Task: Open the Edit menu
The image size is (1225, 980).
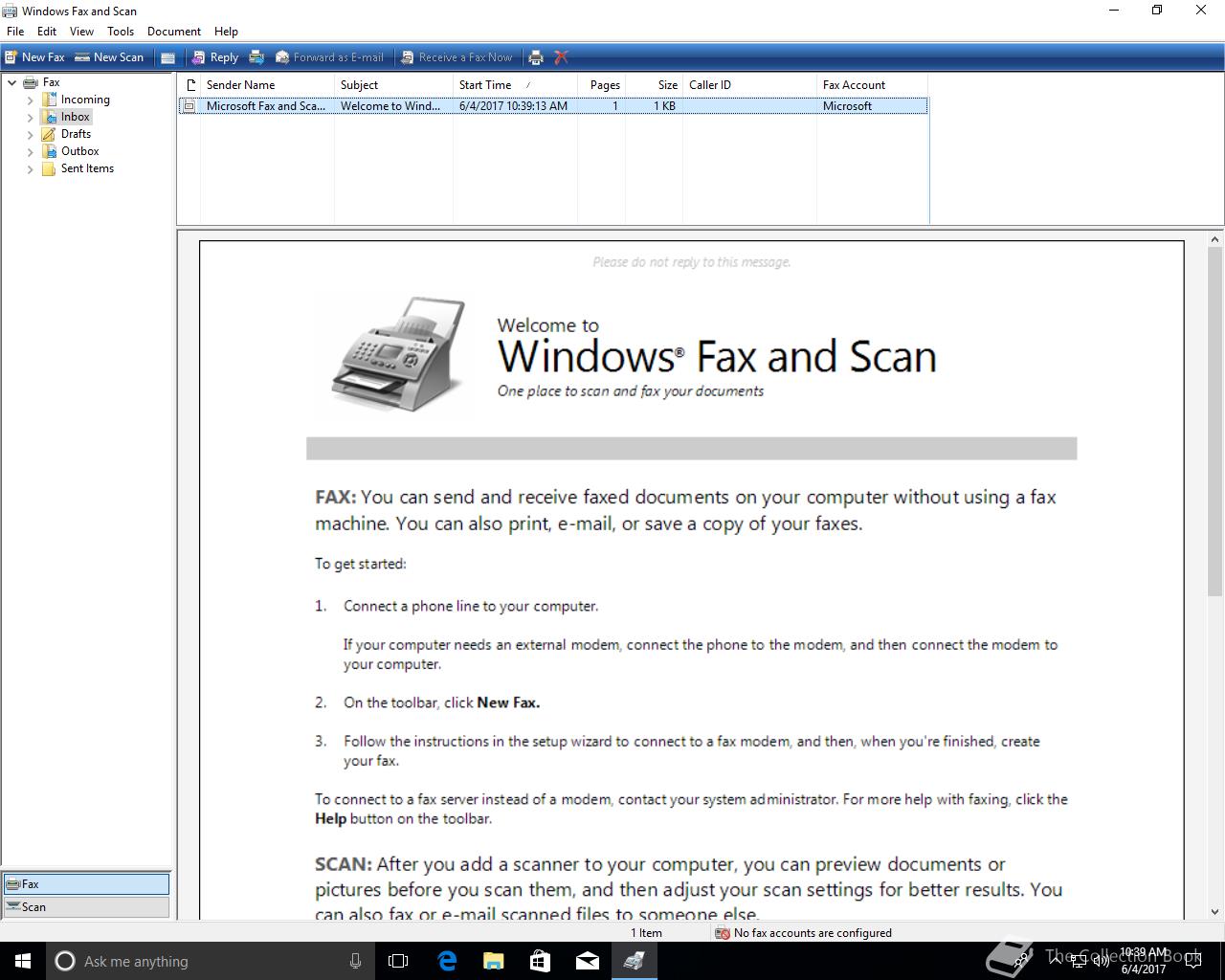Action: click(x=47, y=32)
